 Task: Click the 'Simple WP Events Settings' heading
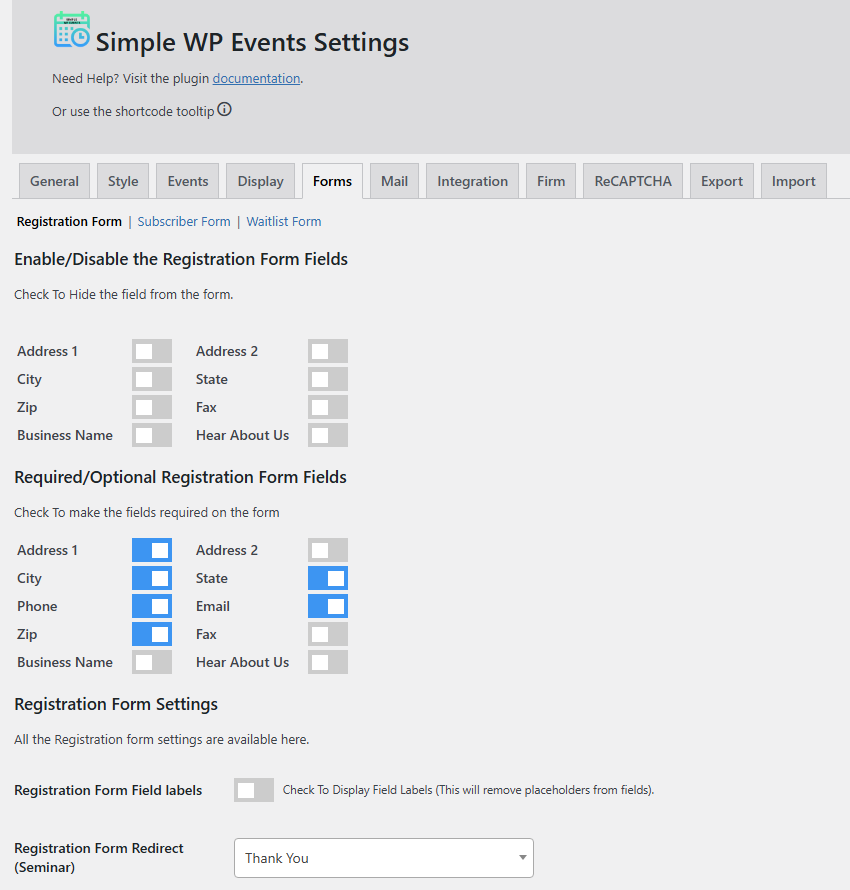(x=253, y=43)
